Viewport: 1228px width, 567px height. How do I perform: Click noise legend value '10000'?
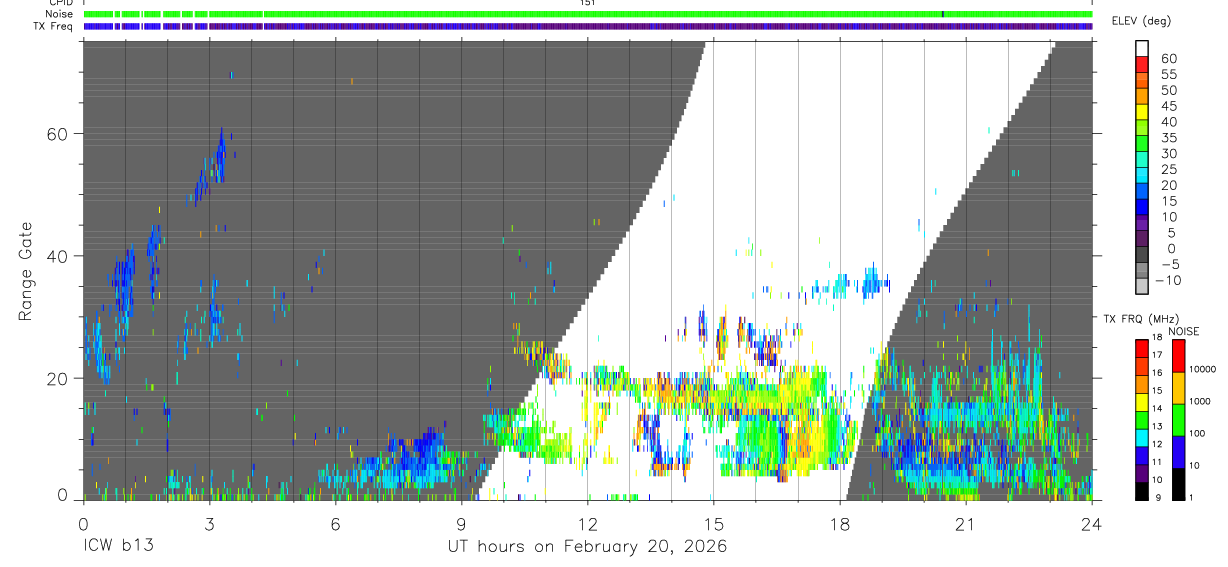point(1202,369)
